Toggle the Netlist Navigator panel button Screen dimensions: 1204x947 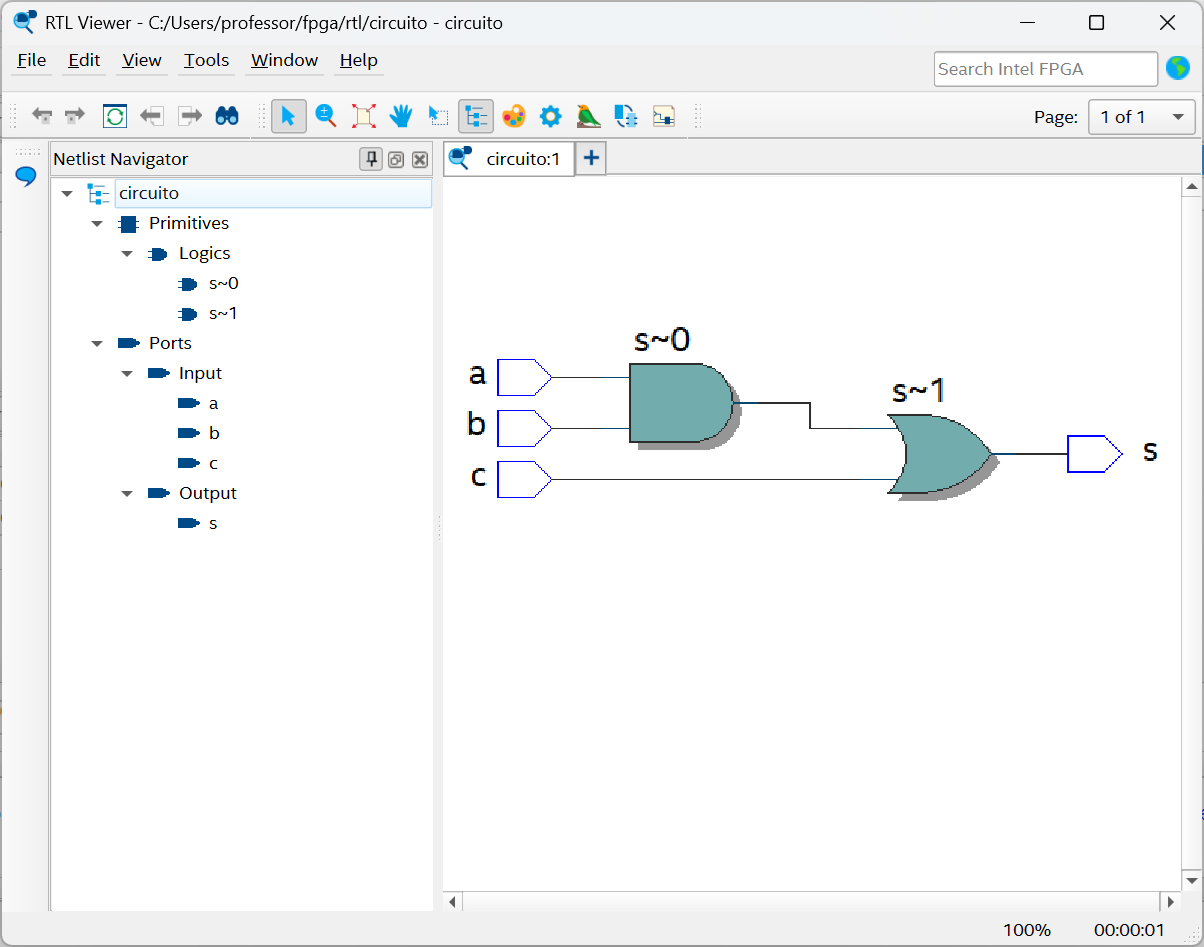pos(476,116)
